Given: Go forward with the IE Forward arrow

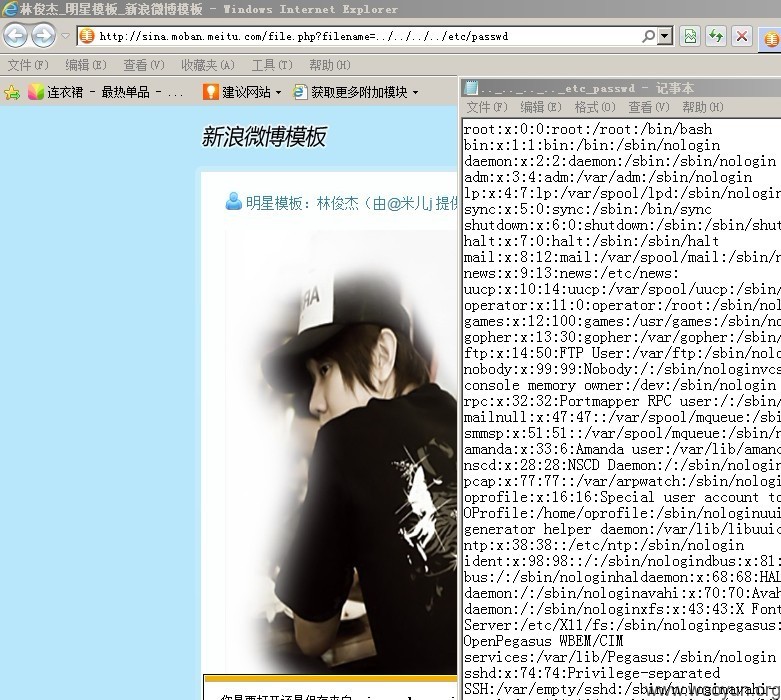Looking at the screenshot, I should pyautogui.click(x=43, y=35).
